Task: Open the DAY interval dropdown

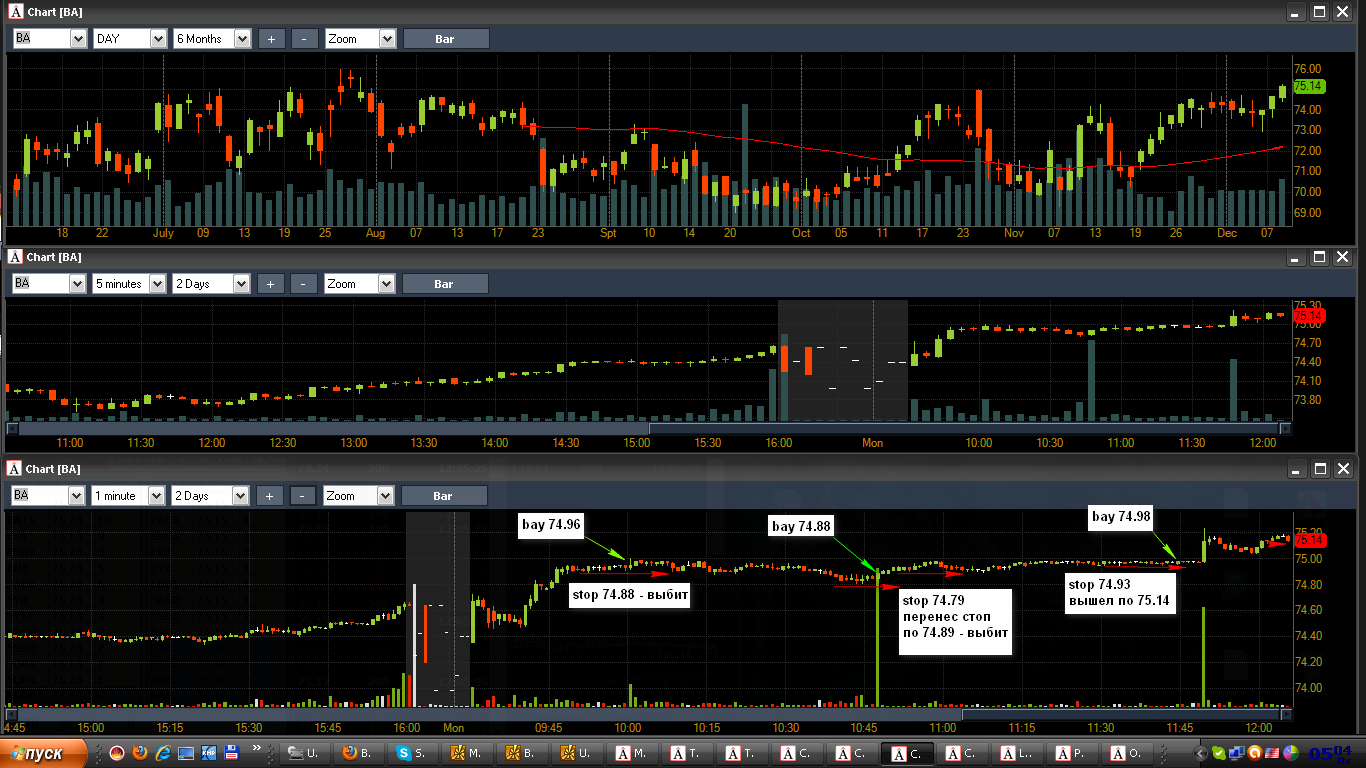Action: point(130,39)
